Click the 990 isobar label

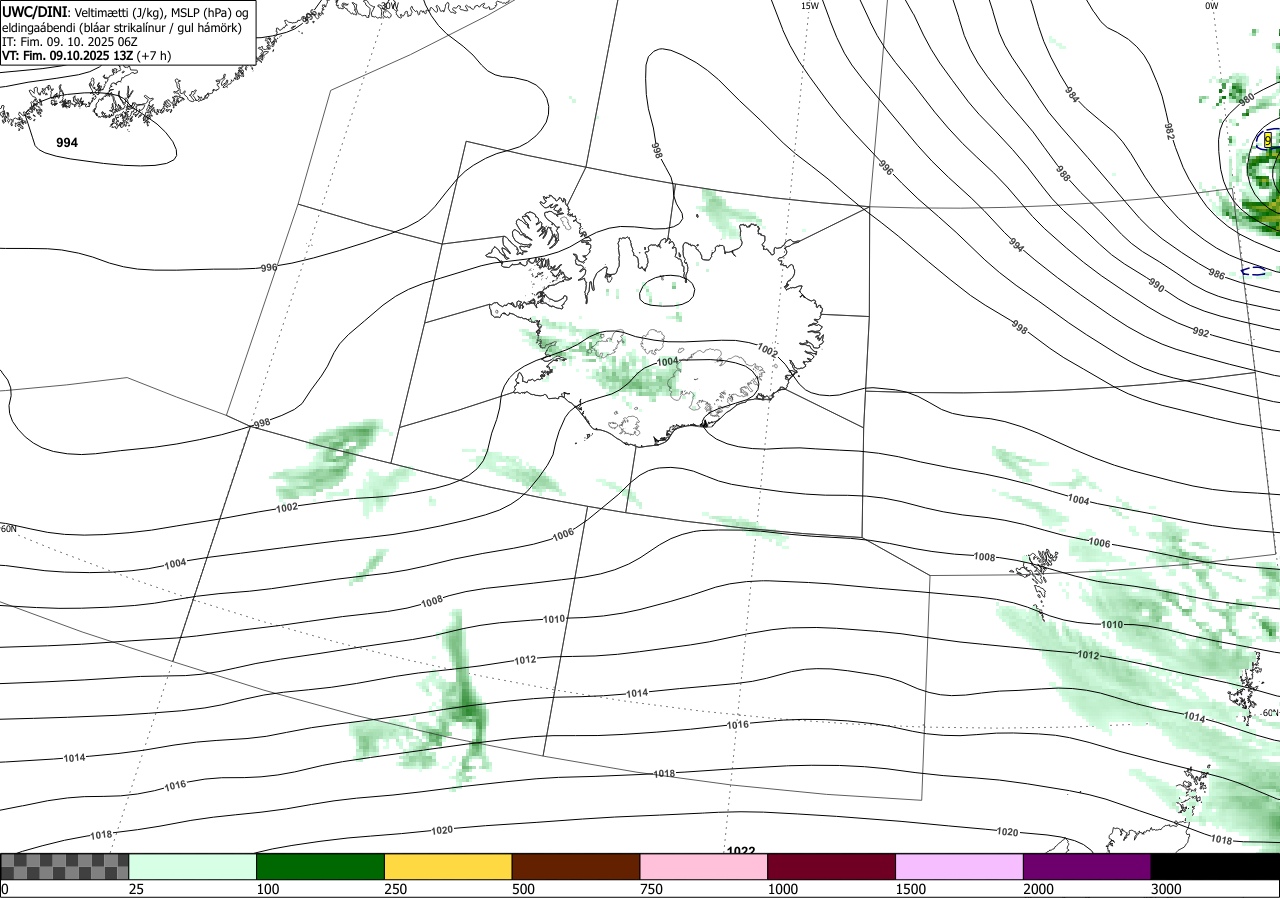pos(1156,286)
